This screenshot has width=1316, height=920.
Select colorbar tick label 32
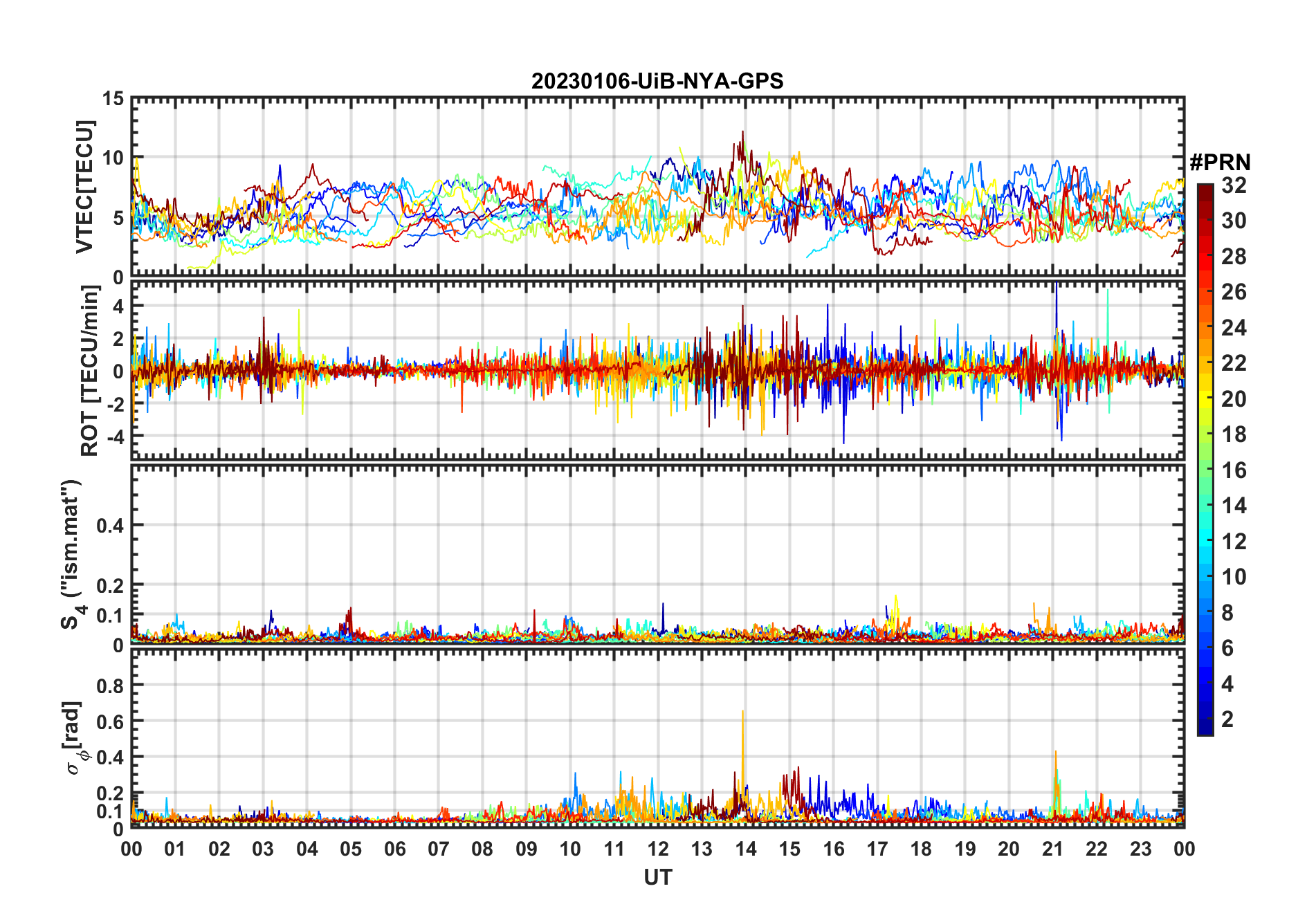click(1234, 185)
